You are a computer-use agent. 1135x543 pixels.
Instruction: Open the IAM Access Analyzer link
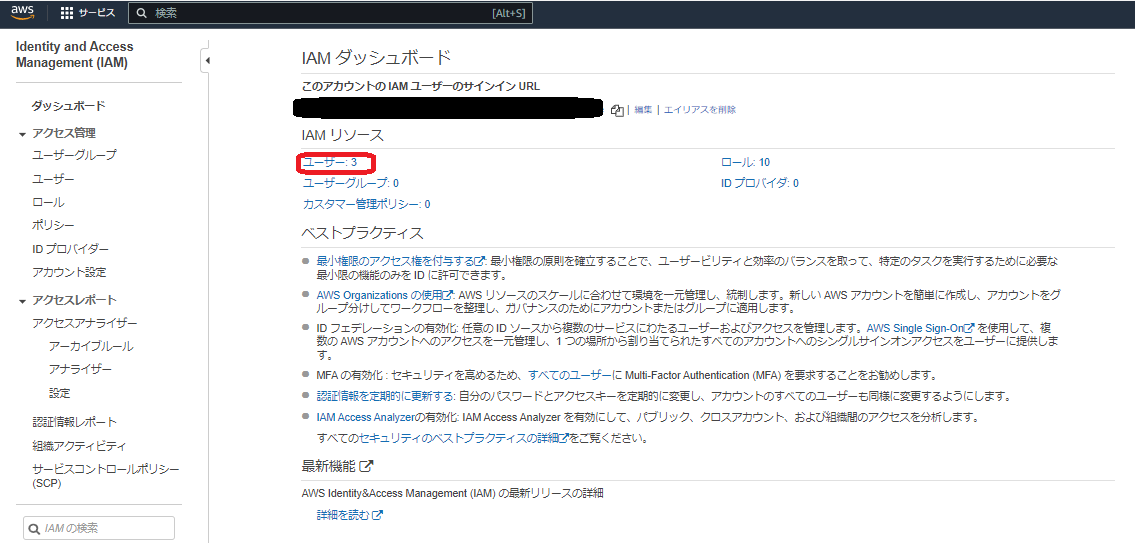point(364,417)
